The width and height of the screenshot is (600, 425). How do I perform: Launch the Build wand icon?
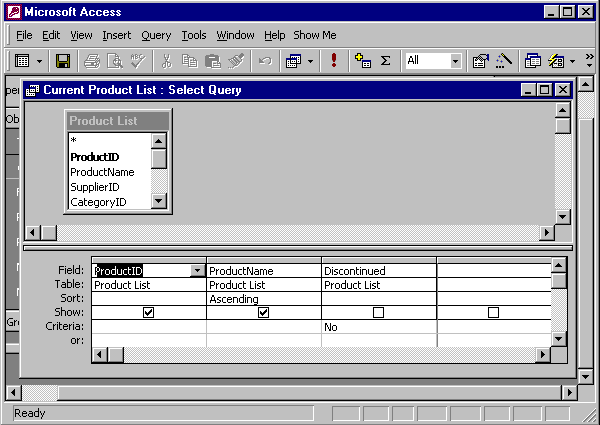point(504,61)
